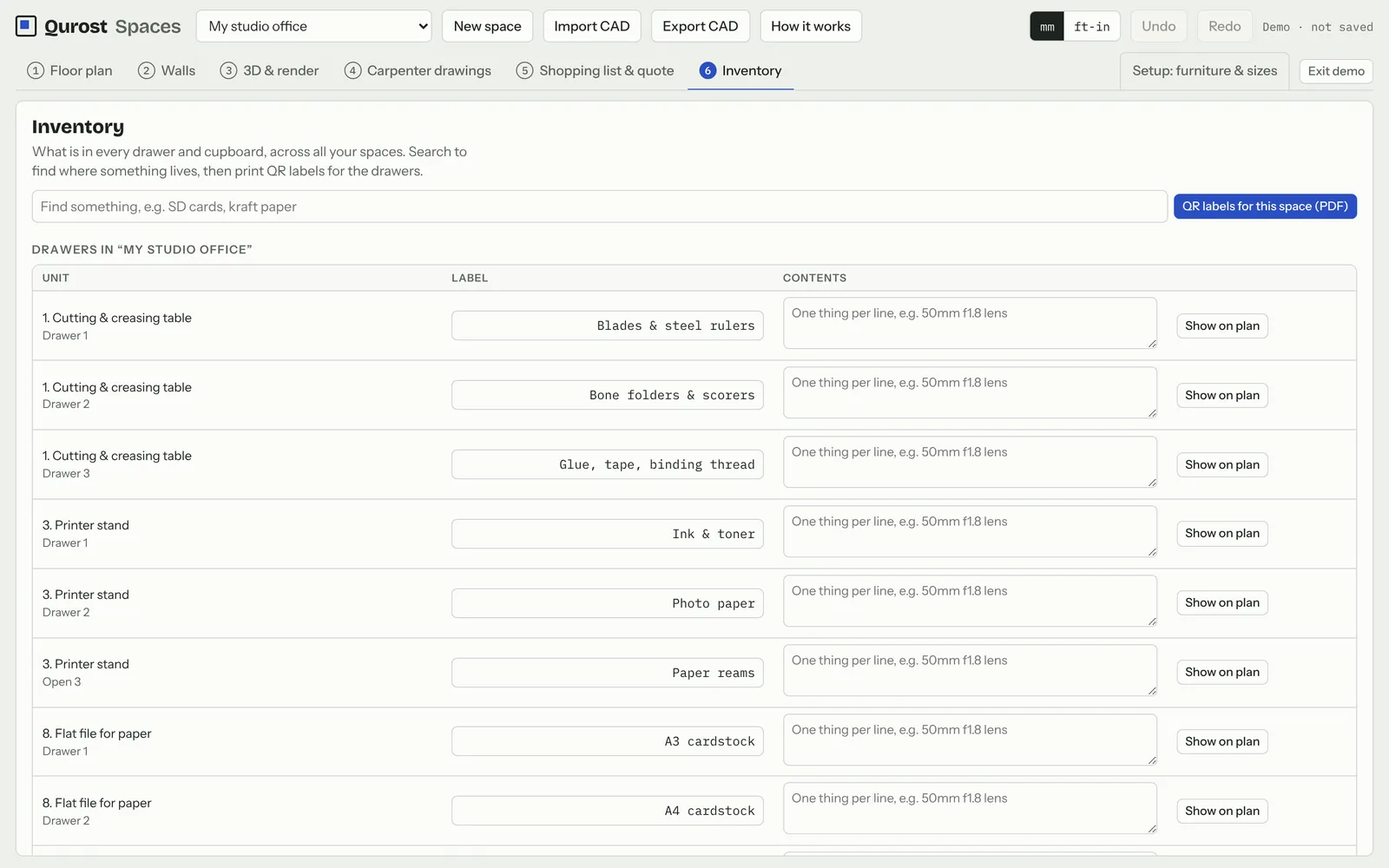Open the My studio office space dropdown
This screenshot has width=1389, height=868.
click(x=314, y=26)
